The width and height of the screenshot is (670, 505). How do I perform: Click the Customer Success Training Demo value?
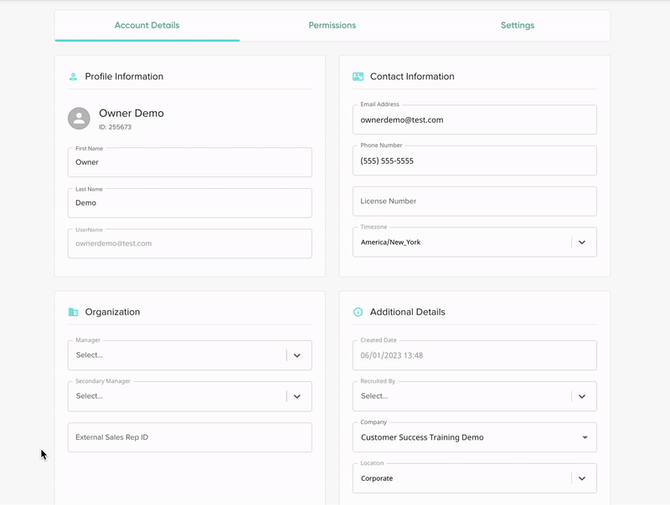tap(422, 437)
